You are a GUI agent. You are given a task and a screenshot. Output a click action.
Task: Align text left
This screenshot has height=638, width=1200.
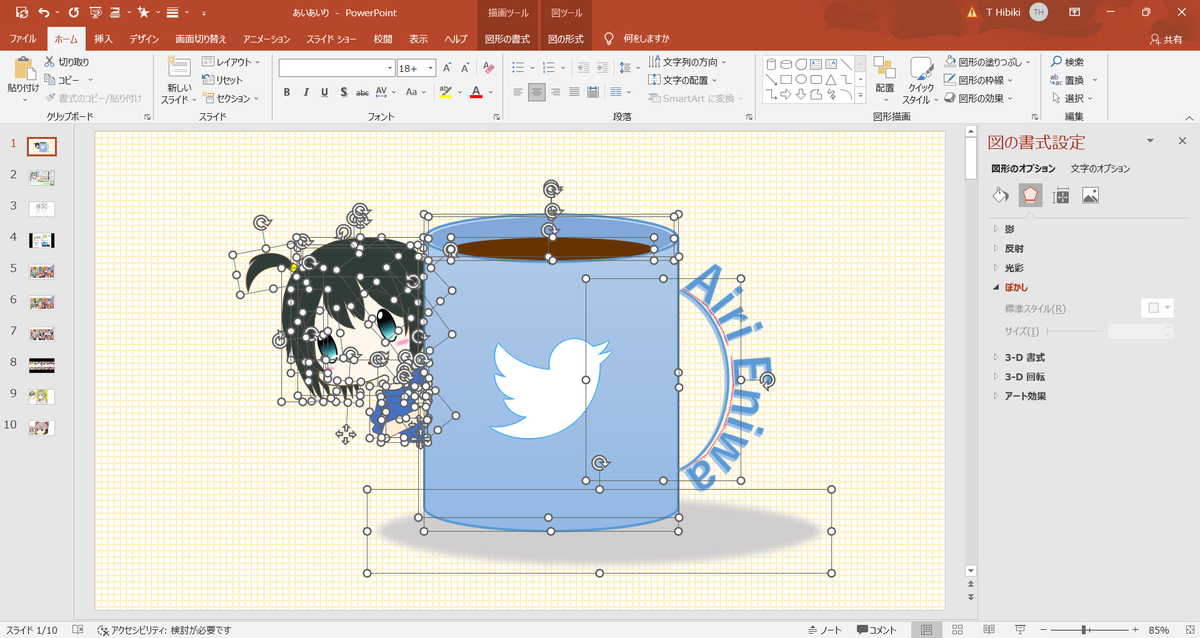(518, 91)
